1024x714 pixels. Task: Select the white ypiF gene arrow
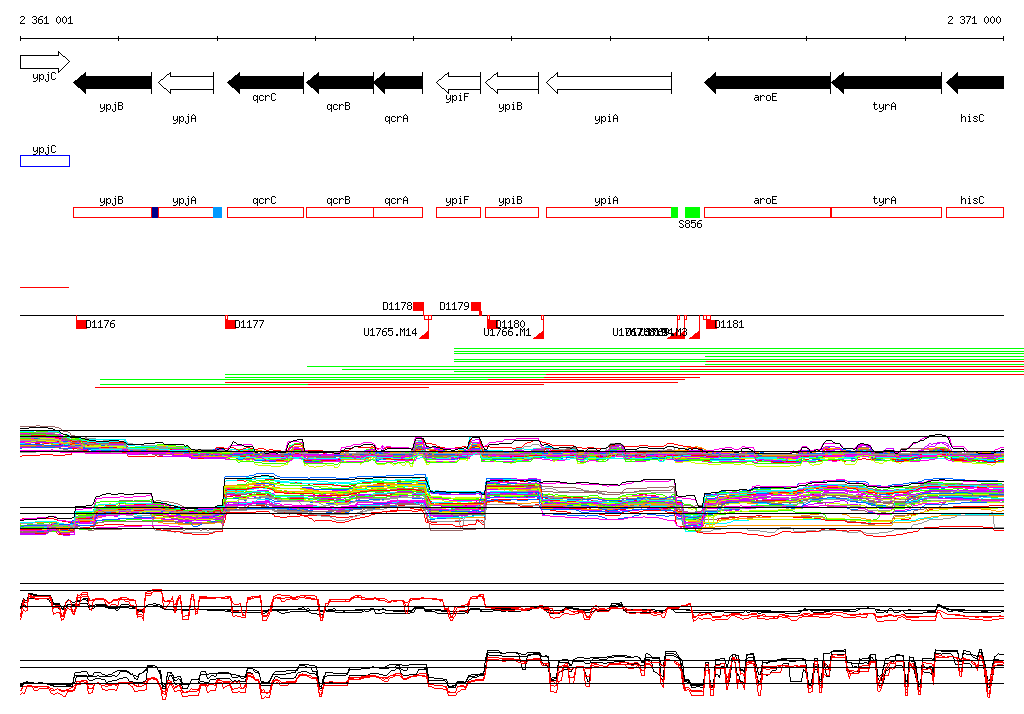pyautogui.click(x=458, y=82)
